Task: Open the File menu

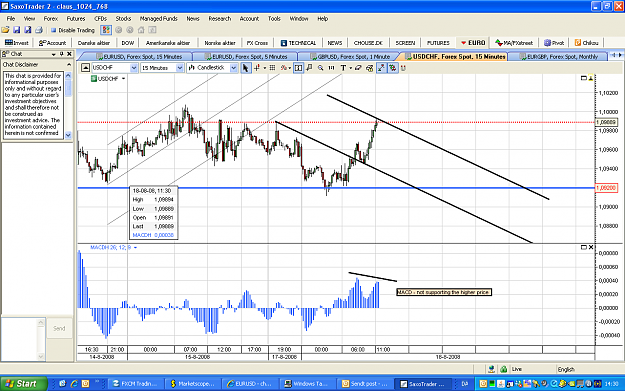Action: [11, 18]
